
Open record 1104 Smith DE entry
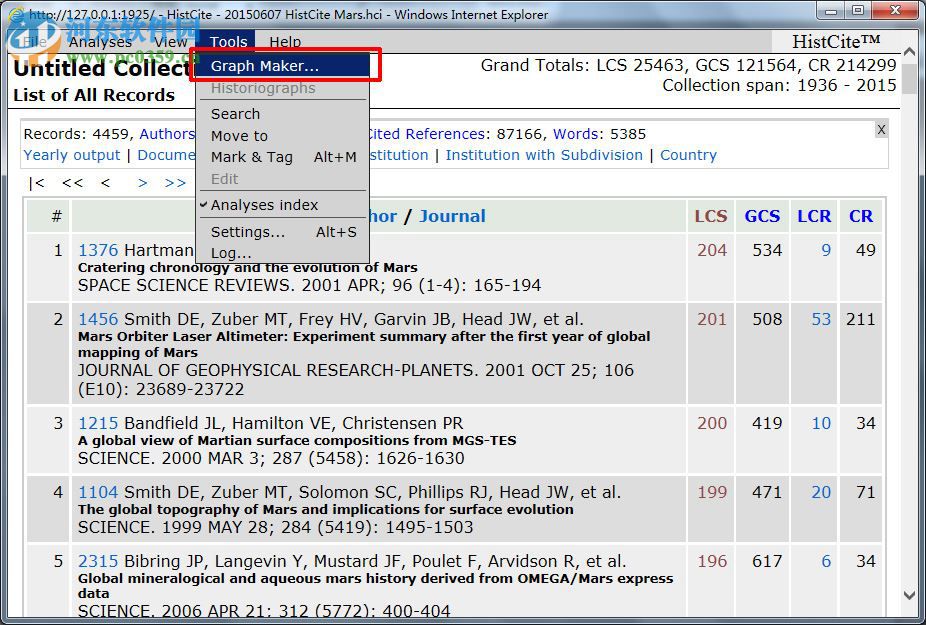pos(98,492)
